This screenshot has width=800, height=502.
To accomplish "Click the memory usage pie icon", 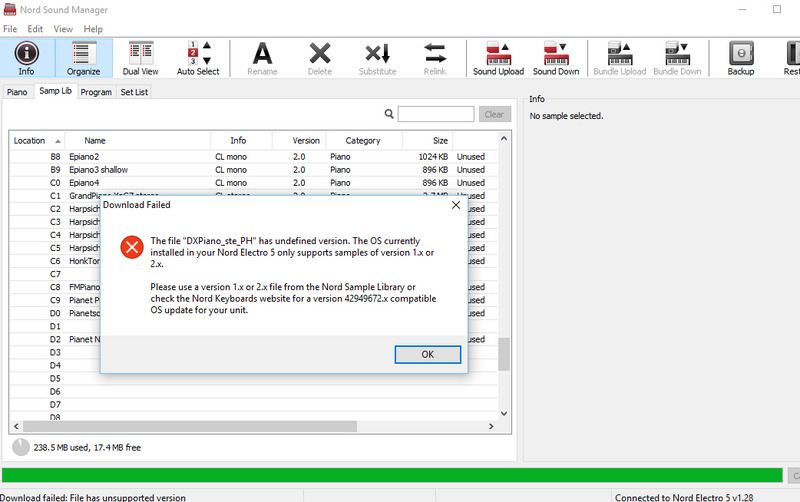I will [x=21, y=447].
